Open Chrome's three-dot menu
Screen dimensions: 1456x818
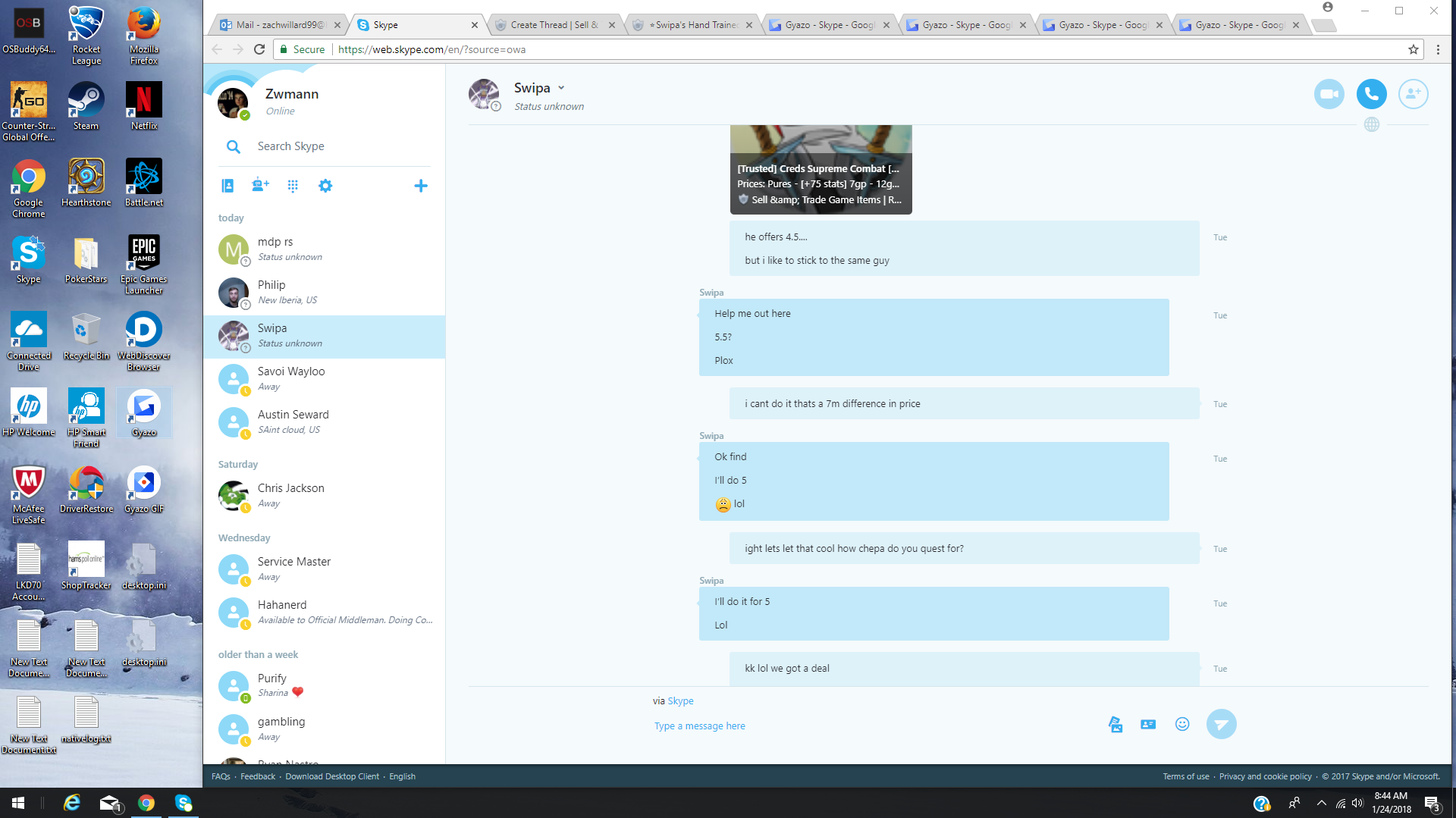(x=1438, y=49)
